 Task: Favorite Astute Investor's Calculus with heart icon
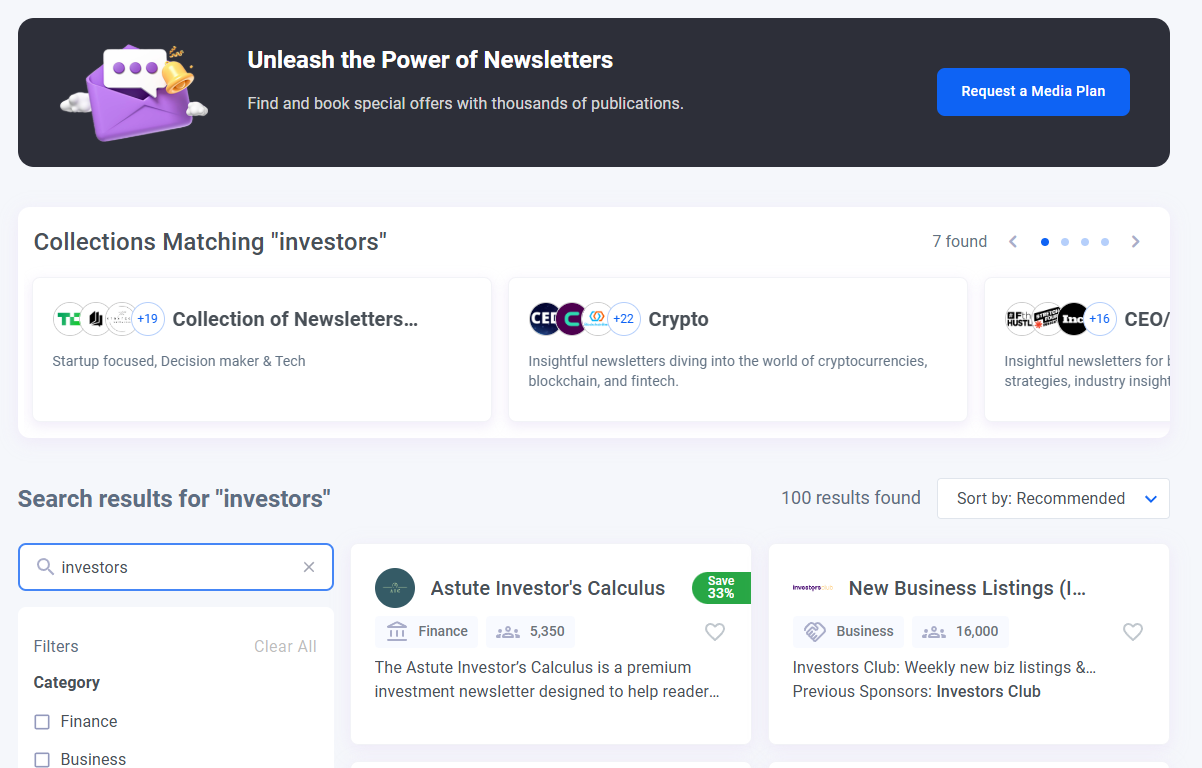click(714, 632)
